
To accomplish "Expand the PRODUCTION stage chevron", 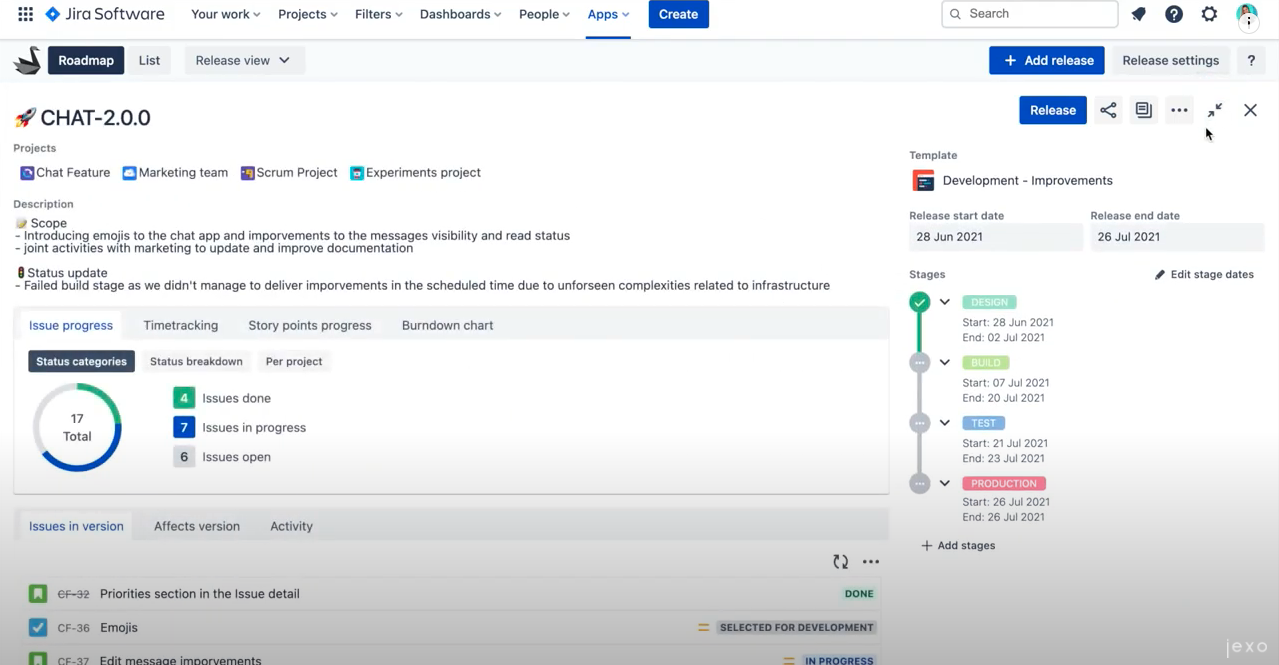I will [x=944, y=482].
